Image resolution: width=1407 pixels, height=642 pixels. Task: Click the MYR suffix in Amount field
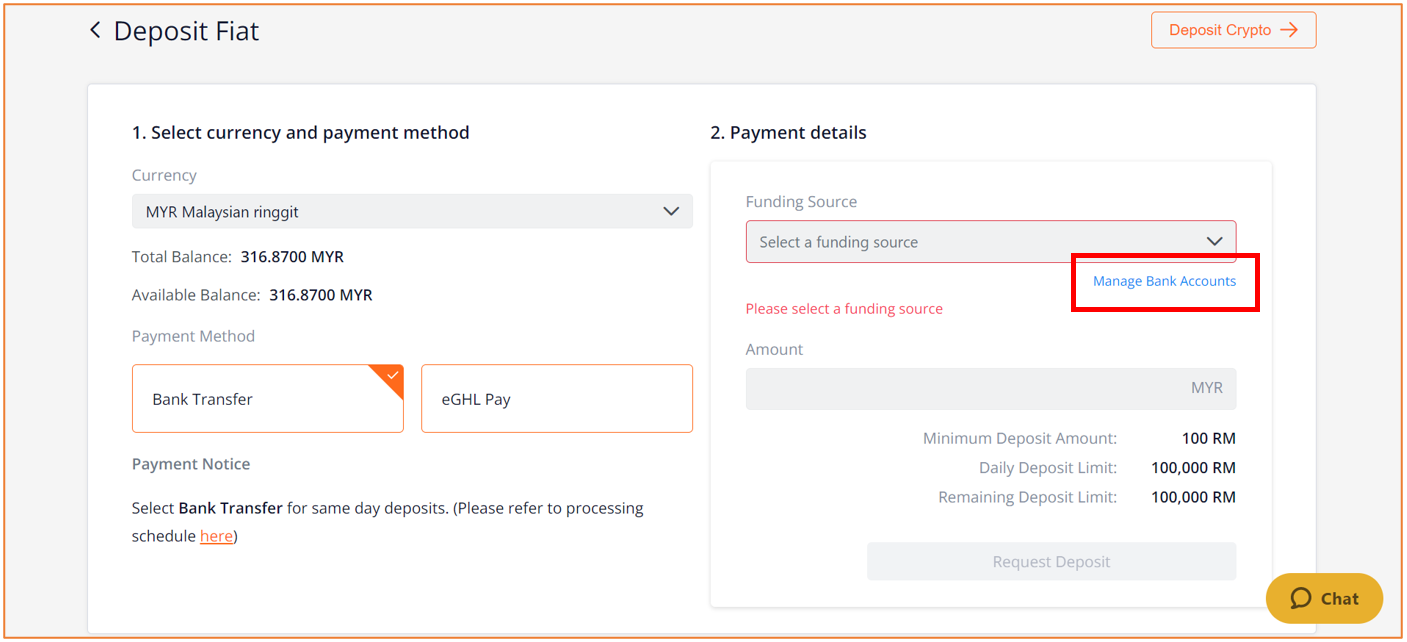coord(1207,388)
